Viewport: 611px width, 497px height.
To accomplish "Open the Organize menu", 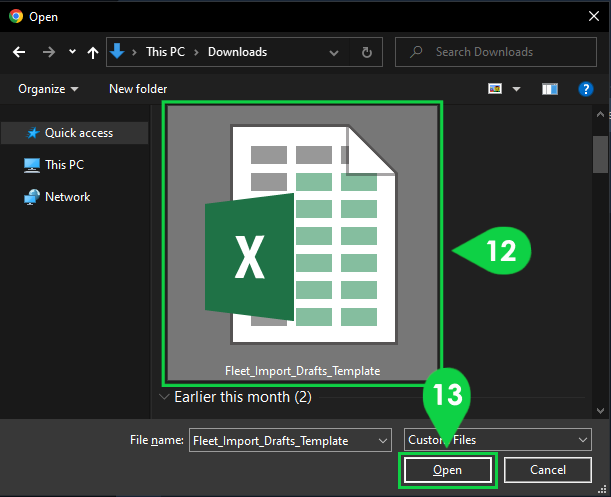I will click(x=48, y=89).
